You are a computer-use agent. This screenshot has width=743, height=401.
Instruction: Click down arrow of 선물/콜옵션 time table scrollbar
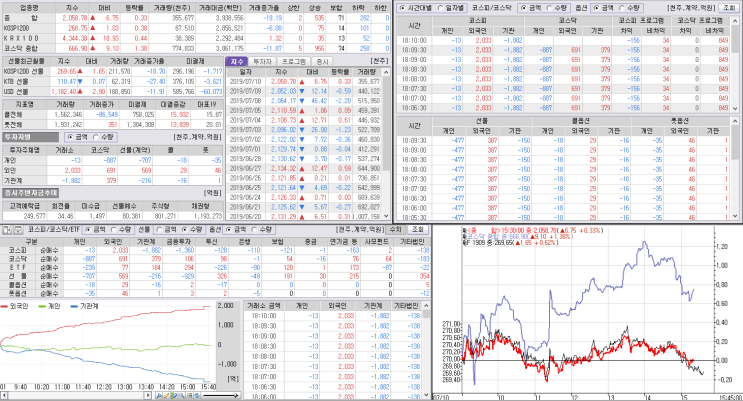tap(735, 216)
